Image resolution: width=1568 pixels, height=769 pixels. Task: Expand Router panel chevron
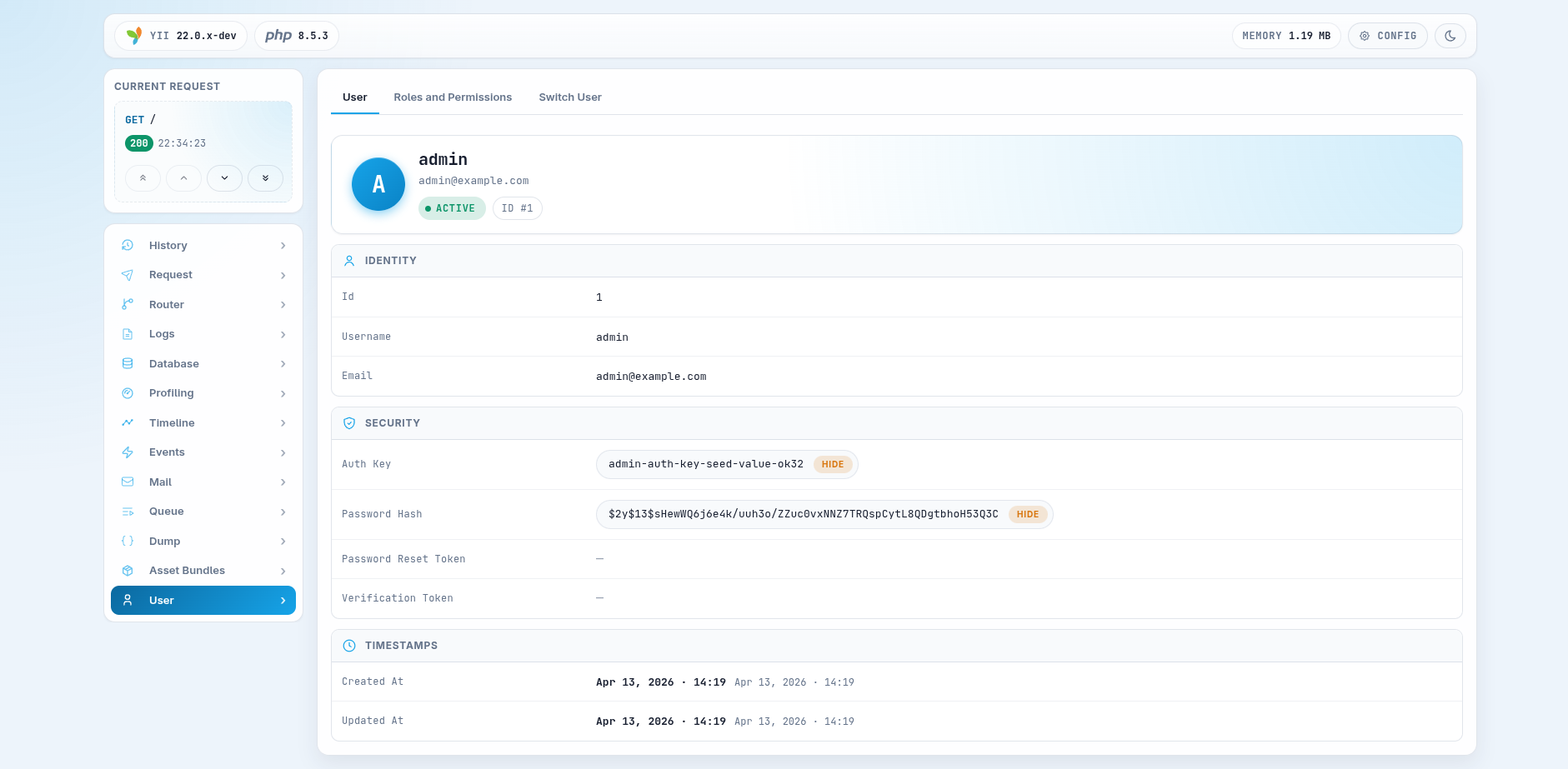[x=283, y=305]
